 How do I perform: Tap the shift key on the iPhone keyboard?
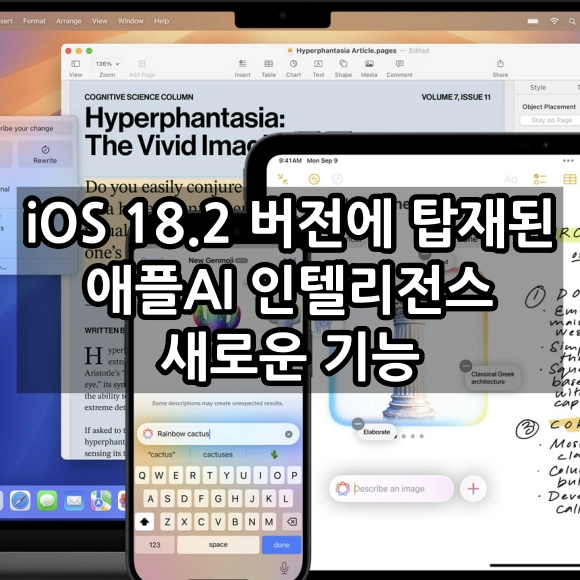144,522
